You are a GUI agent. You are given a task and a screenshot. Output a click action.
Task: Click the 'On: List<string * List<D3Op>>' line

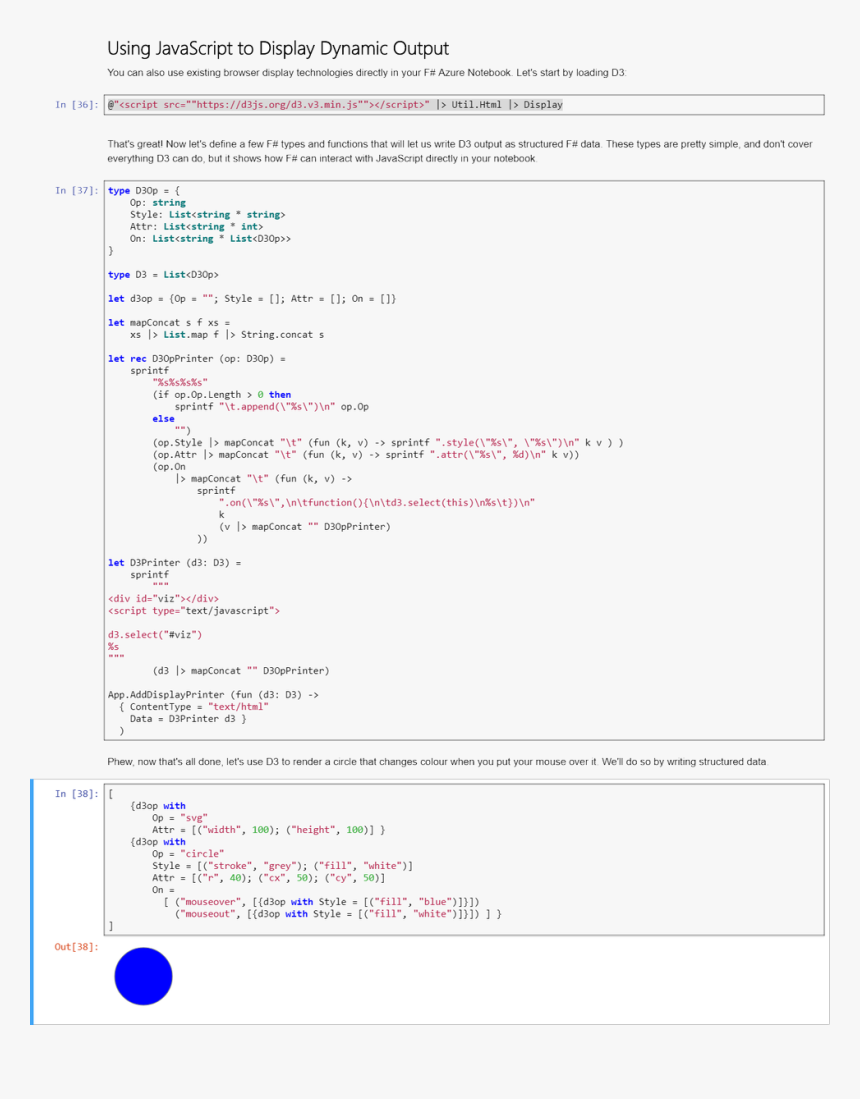(210, 238)
